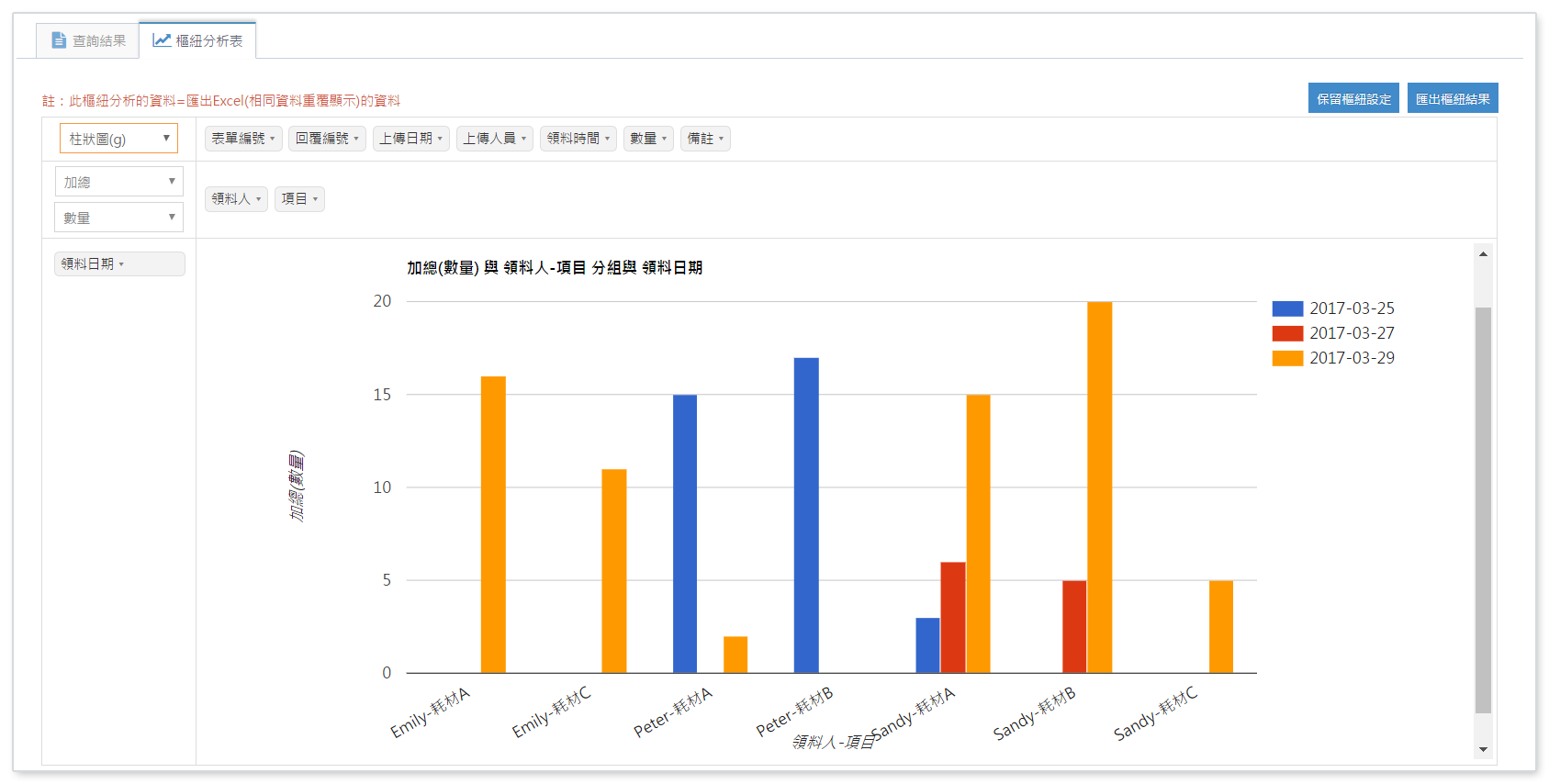Click the 保留樞紐設定 button

1353,99
